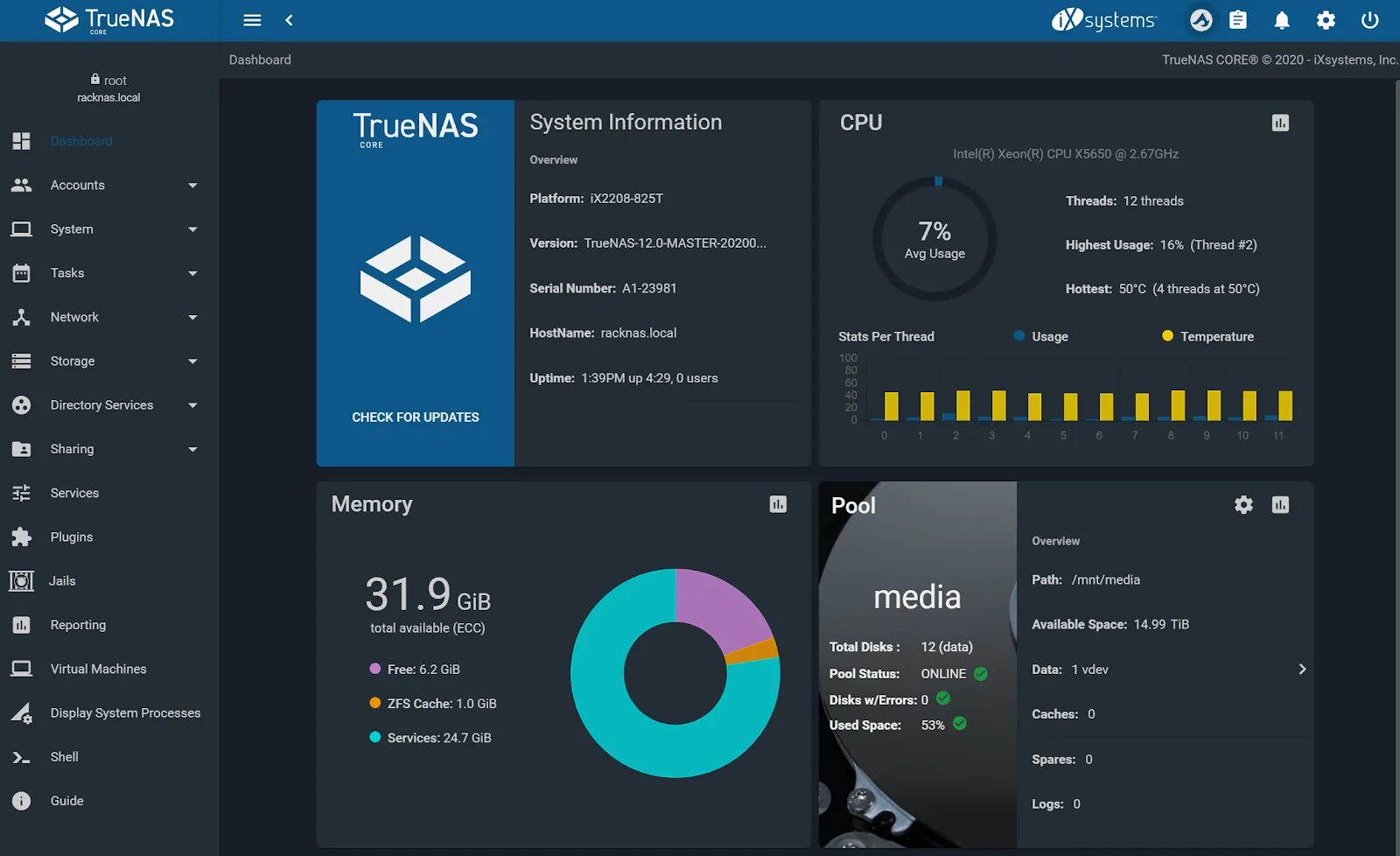The height and width of the screenshot is (856, 1400).
Task: Expand pool Data vdev chevron
Action: point(1302,669)
